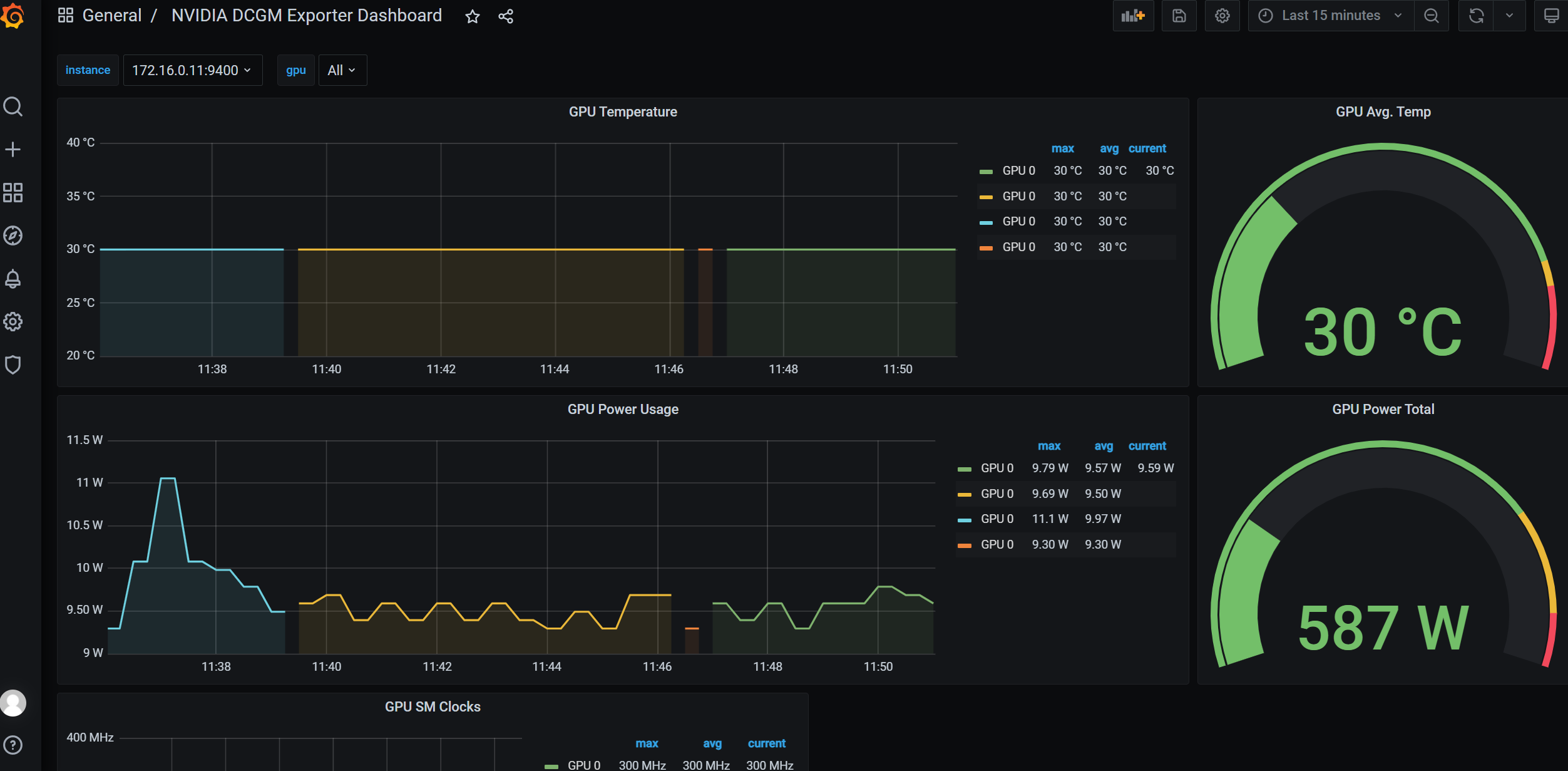Open Server Admin shield icon

tap(13, 365)
